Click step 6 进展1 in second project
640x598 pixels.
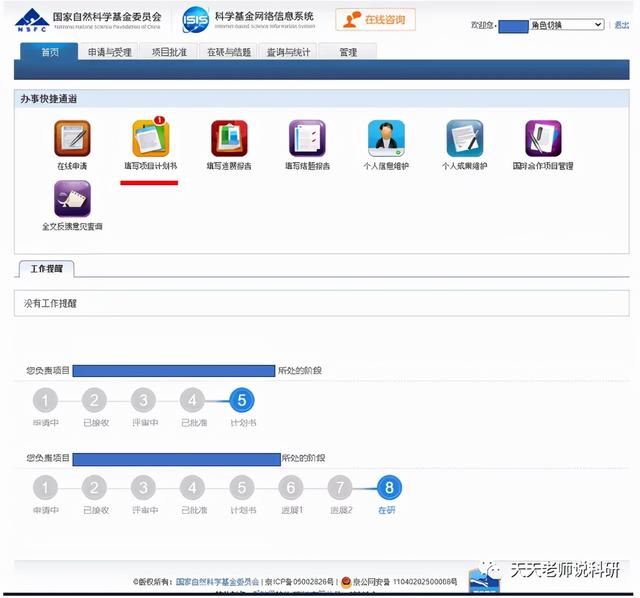coord(291,488)
